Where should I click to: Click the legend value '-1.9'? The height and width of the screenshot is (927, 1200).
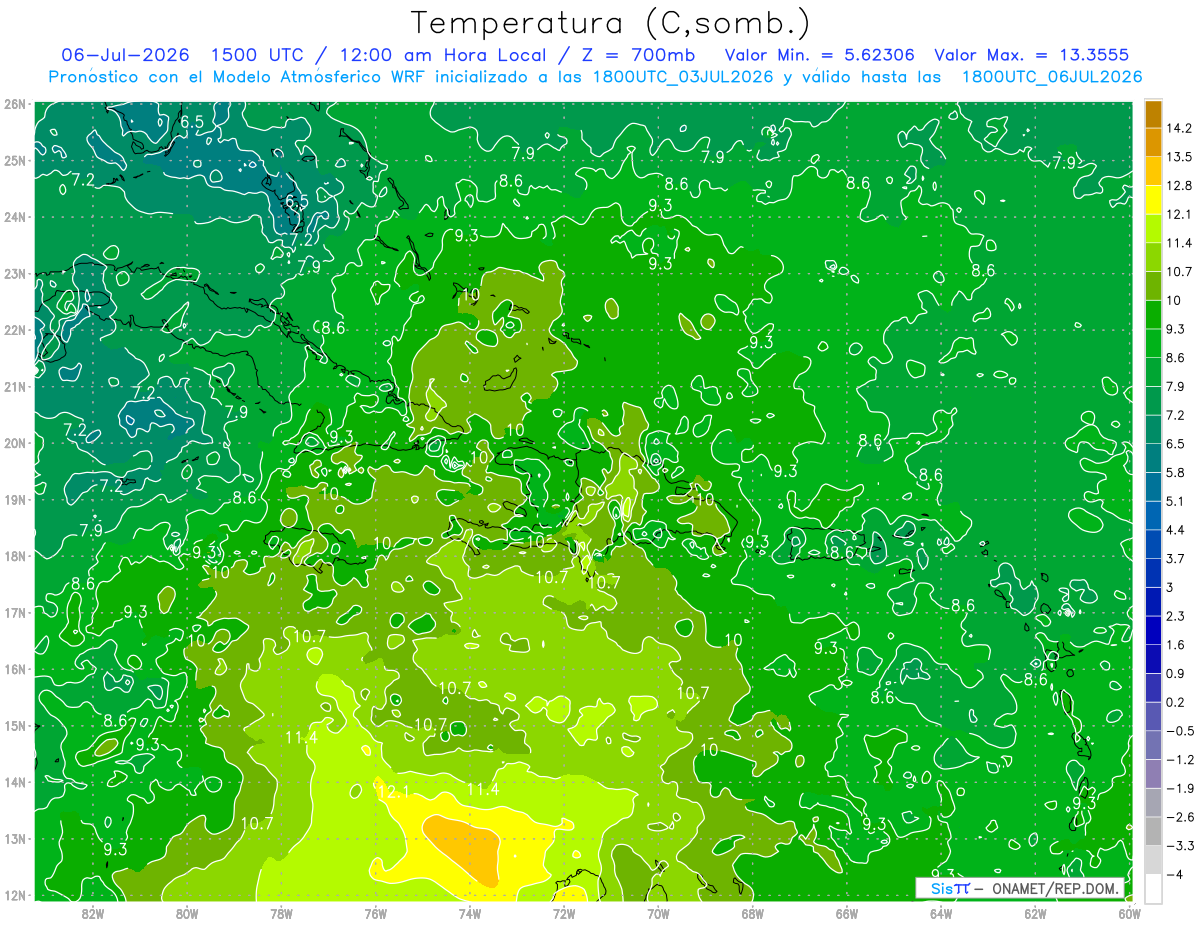tap(1179, 788)
